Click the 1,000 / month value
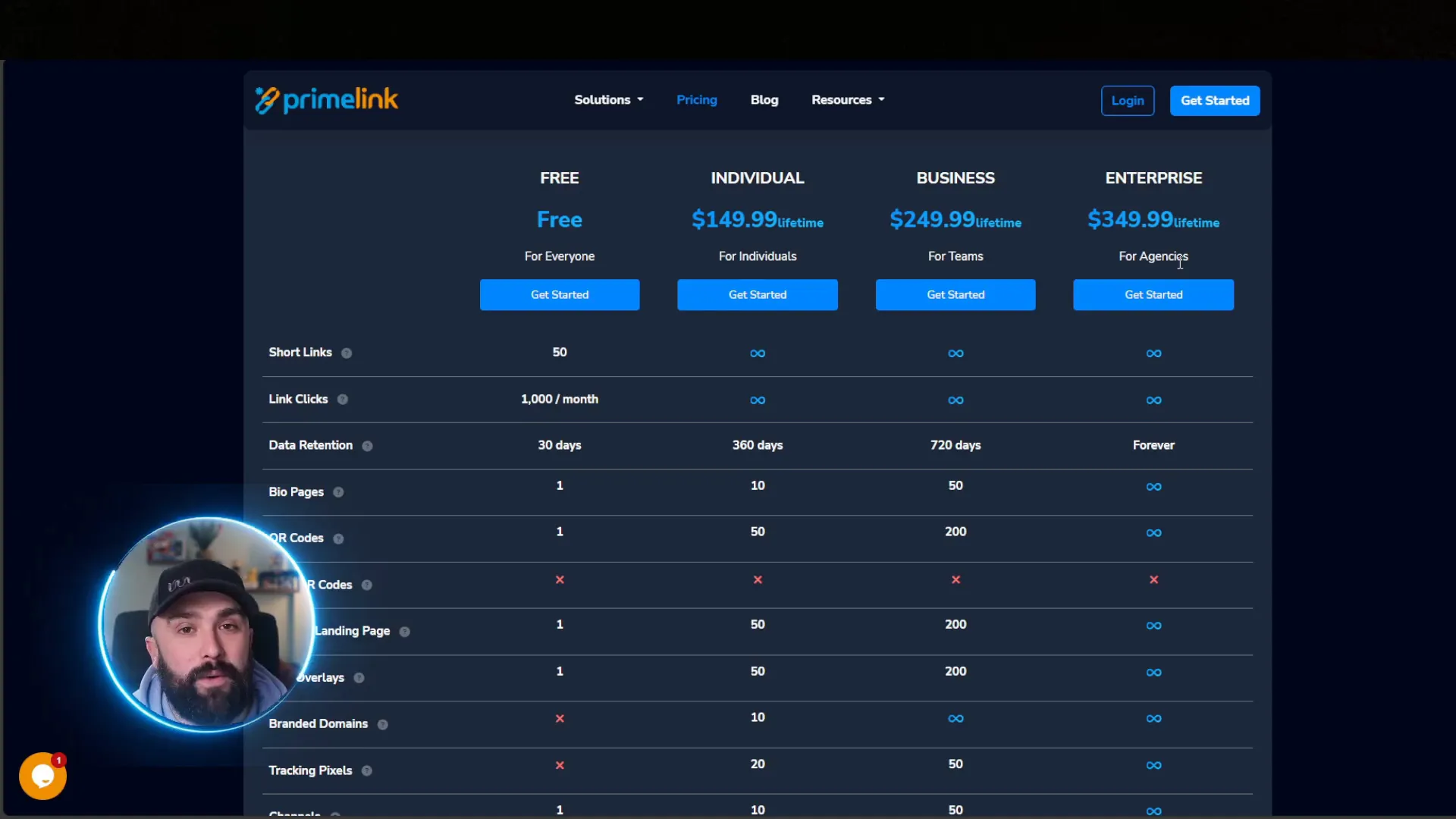Image resolution: width=1456 pixels, height=819 pixels. pyautogui.click(x=560, y=399)
